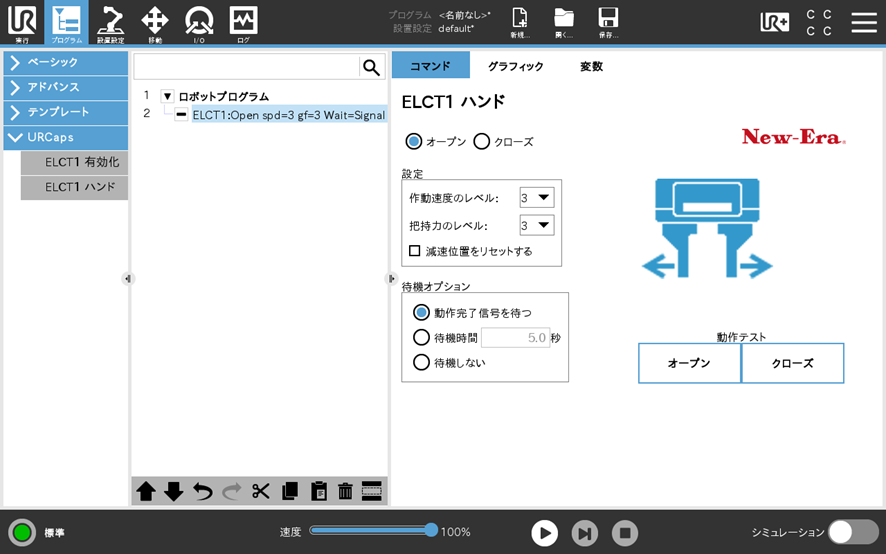Check 減速位置をリセットする checkbox

(x=415, y=250)
